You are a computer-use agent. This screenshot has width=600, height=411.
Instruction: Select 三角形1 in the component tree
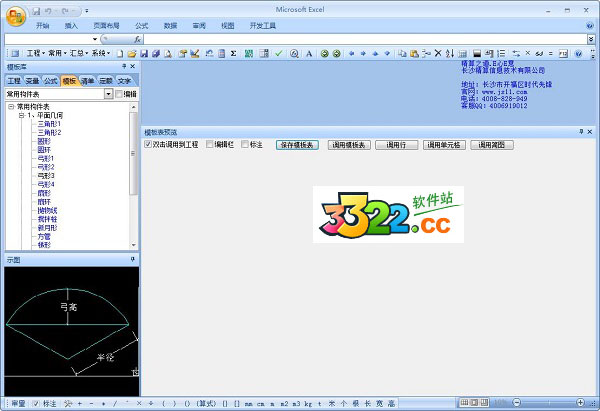49,124
